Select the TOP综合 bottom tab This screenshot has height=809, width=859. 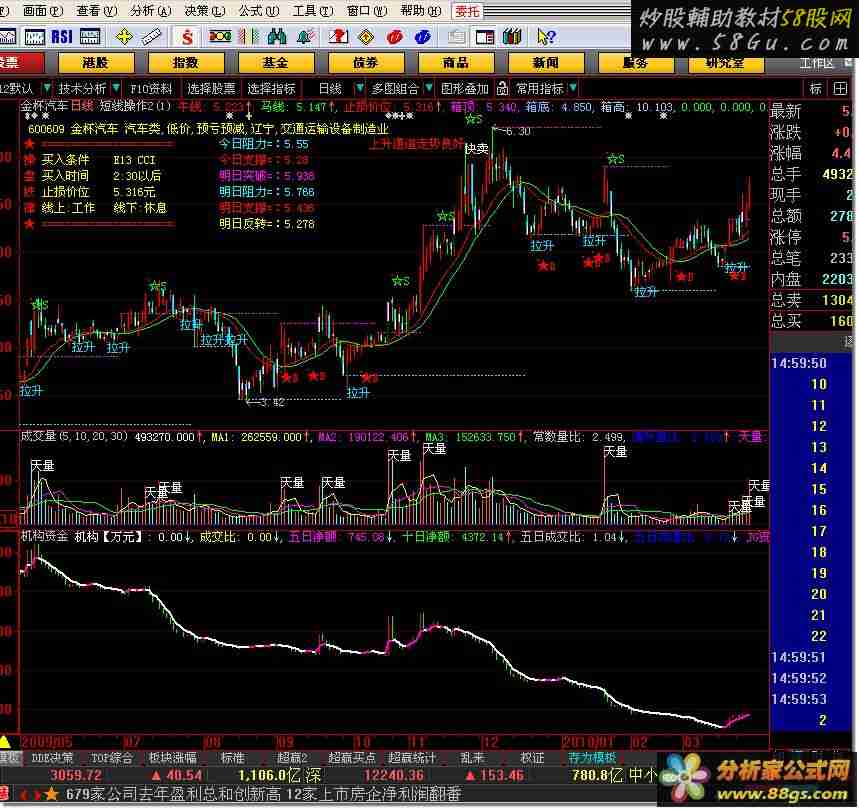coord(112,758)
